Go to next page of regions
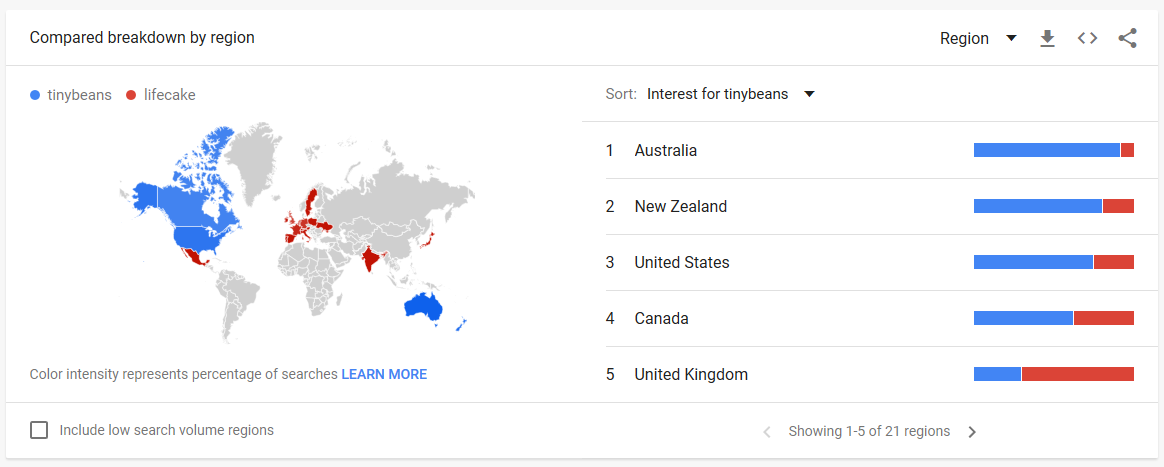 tap(972, 431)
